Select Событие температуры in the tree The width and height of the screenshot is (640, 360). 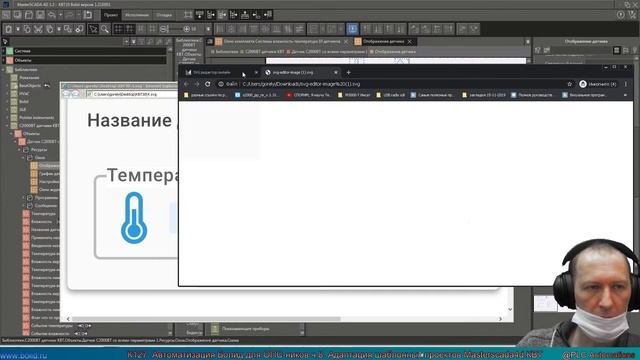pos(52,326)
